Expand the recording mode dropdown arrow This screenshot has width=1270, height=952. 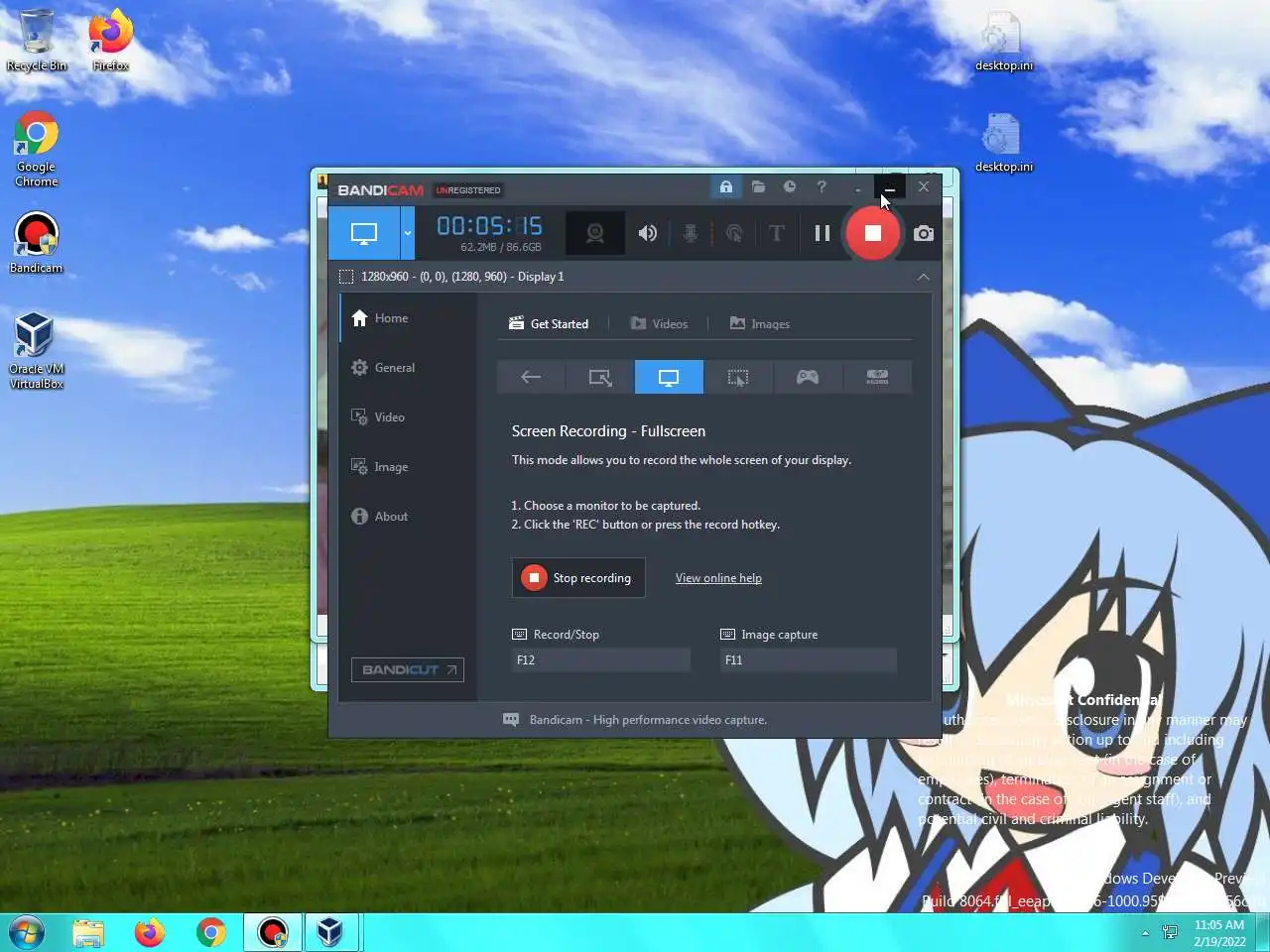(407, 234)
